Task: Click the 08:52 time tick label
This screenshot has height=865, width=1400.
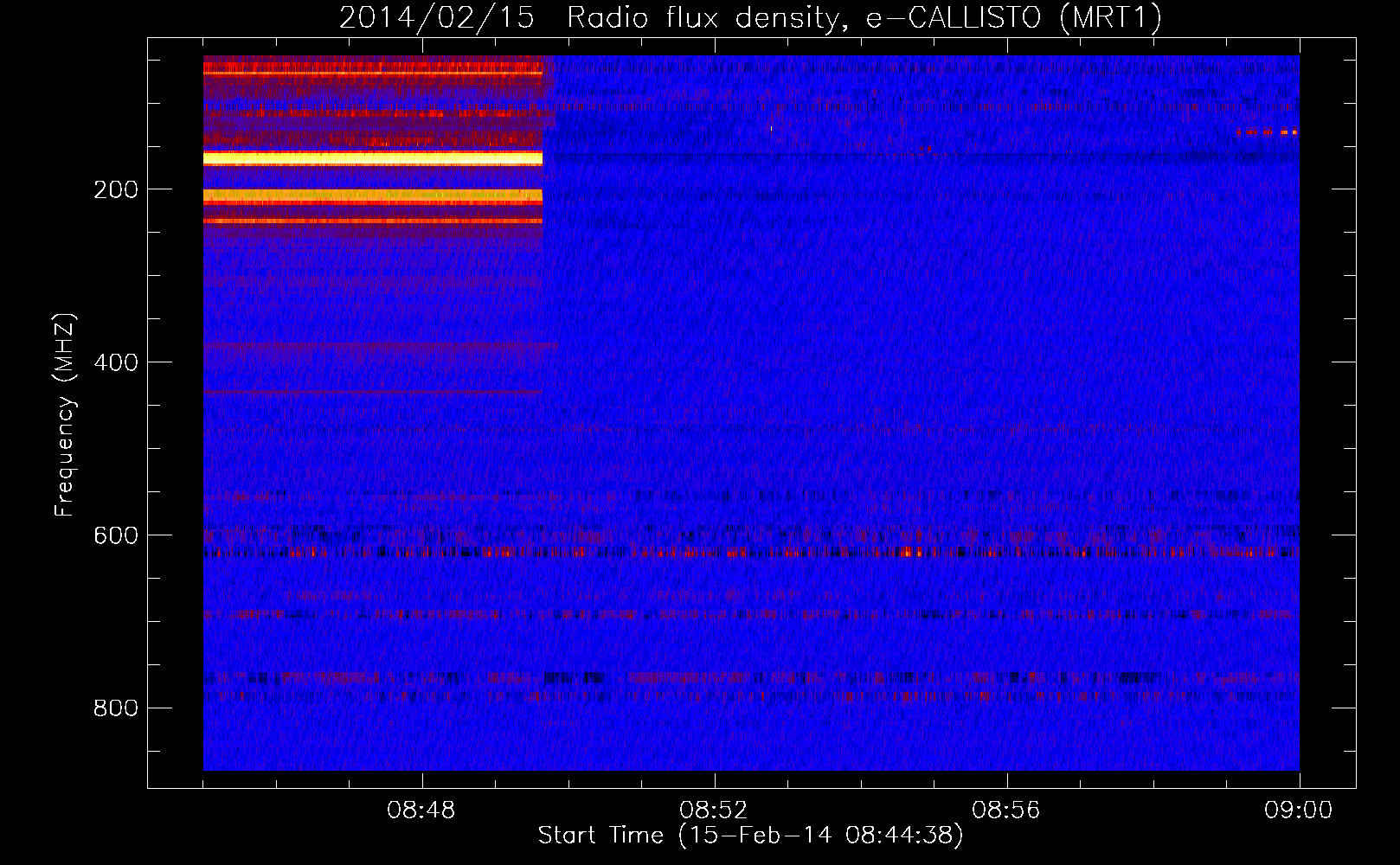Action: pos(714,811)
